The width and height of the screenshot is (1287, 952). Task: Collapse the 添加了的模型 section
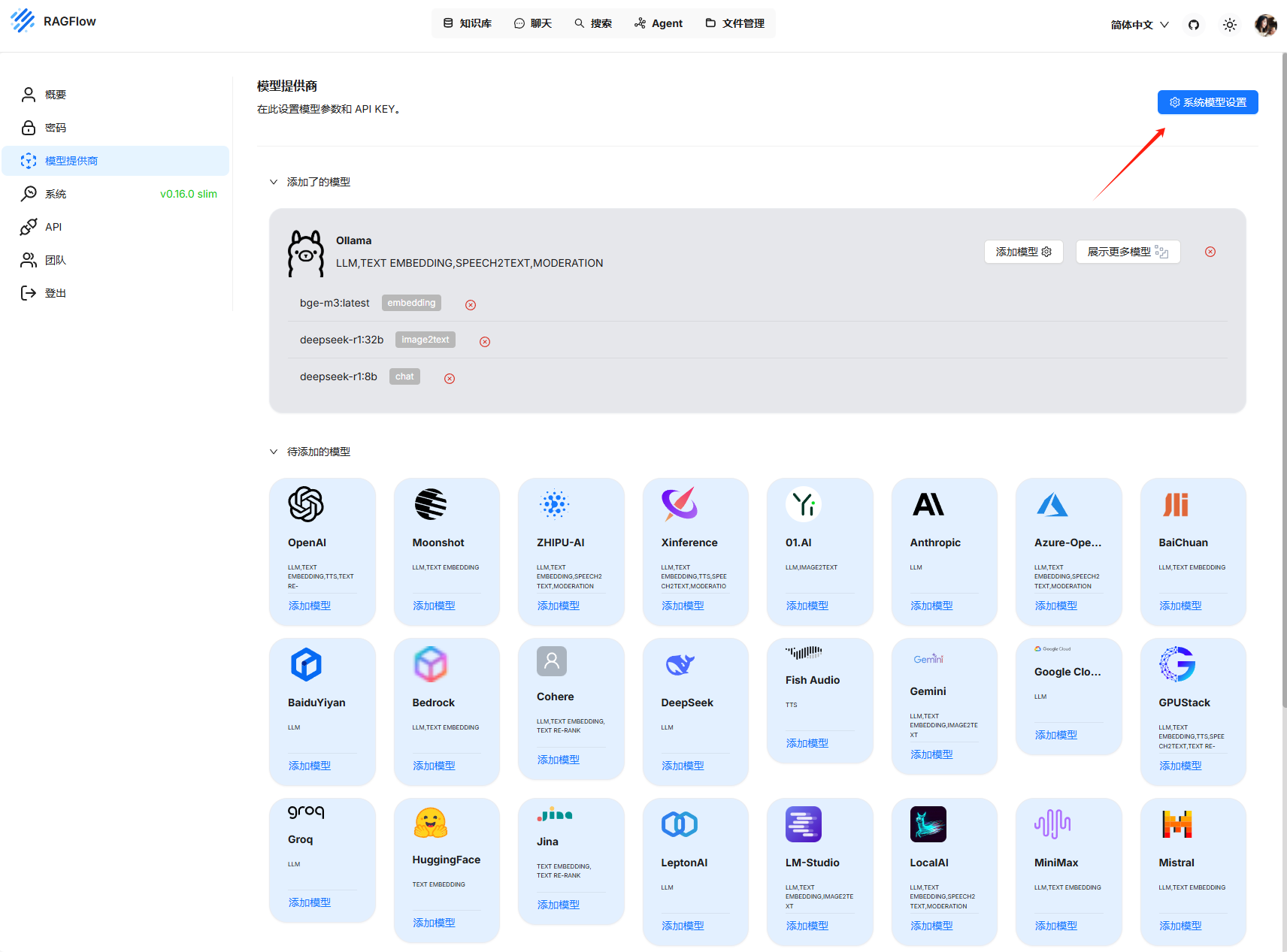coord(274,182)
